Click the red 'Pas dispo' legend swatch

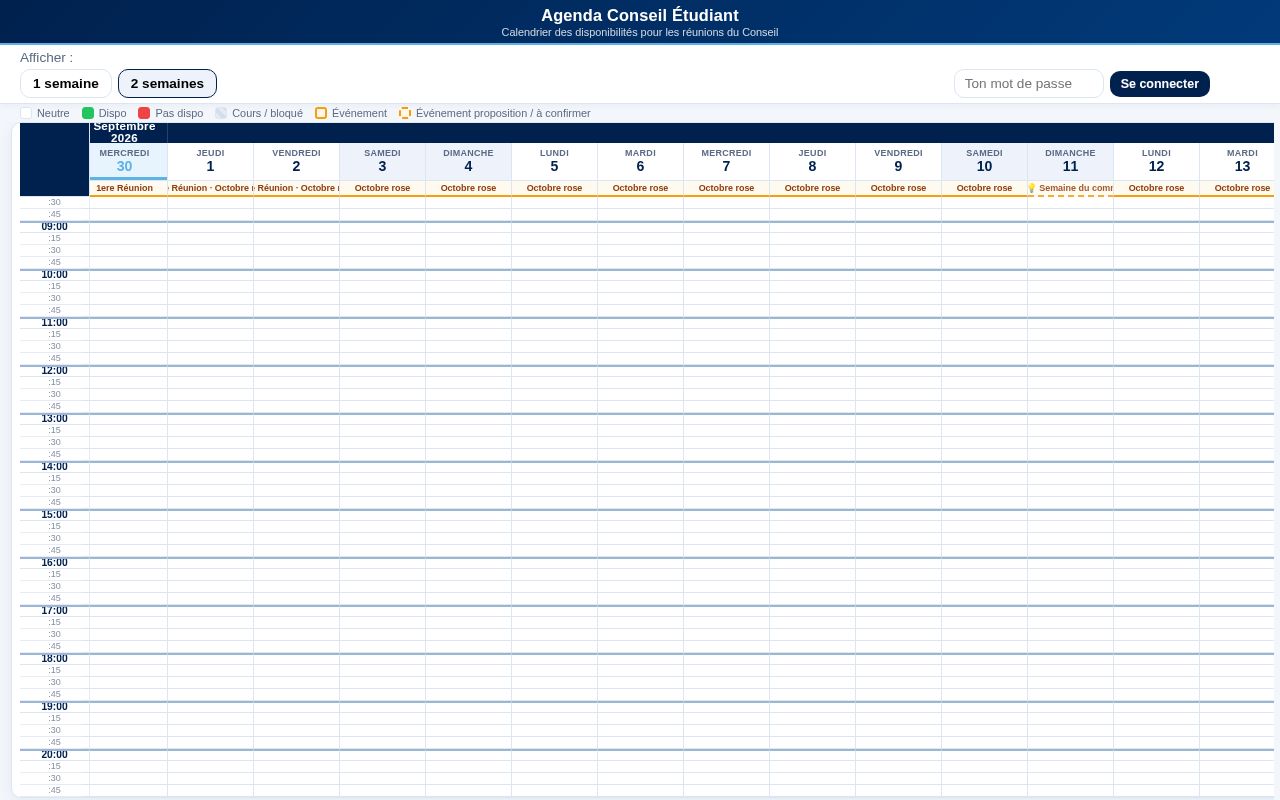144,113
